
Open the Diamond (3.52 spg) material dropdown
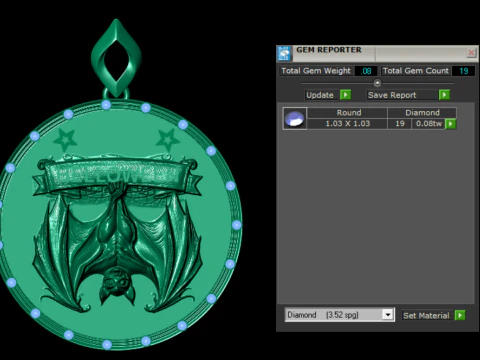point(388,315)
